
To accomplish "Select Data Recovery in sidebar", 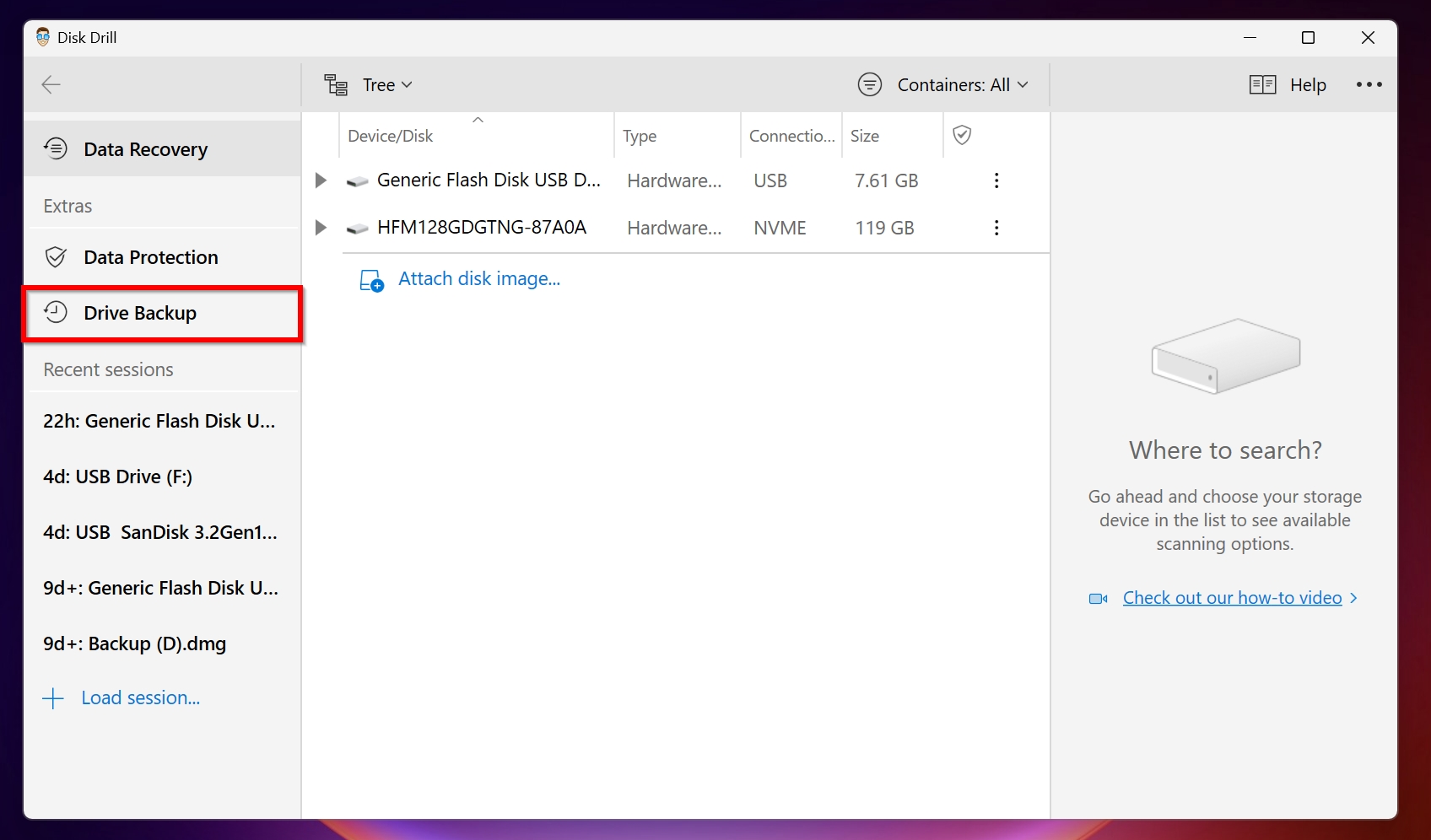I will (162, 149).
